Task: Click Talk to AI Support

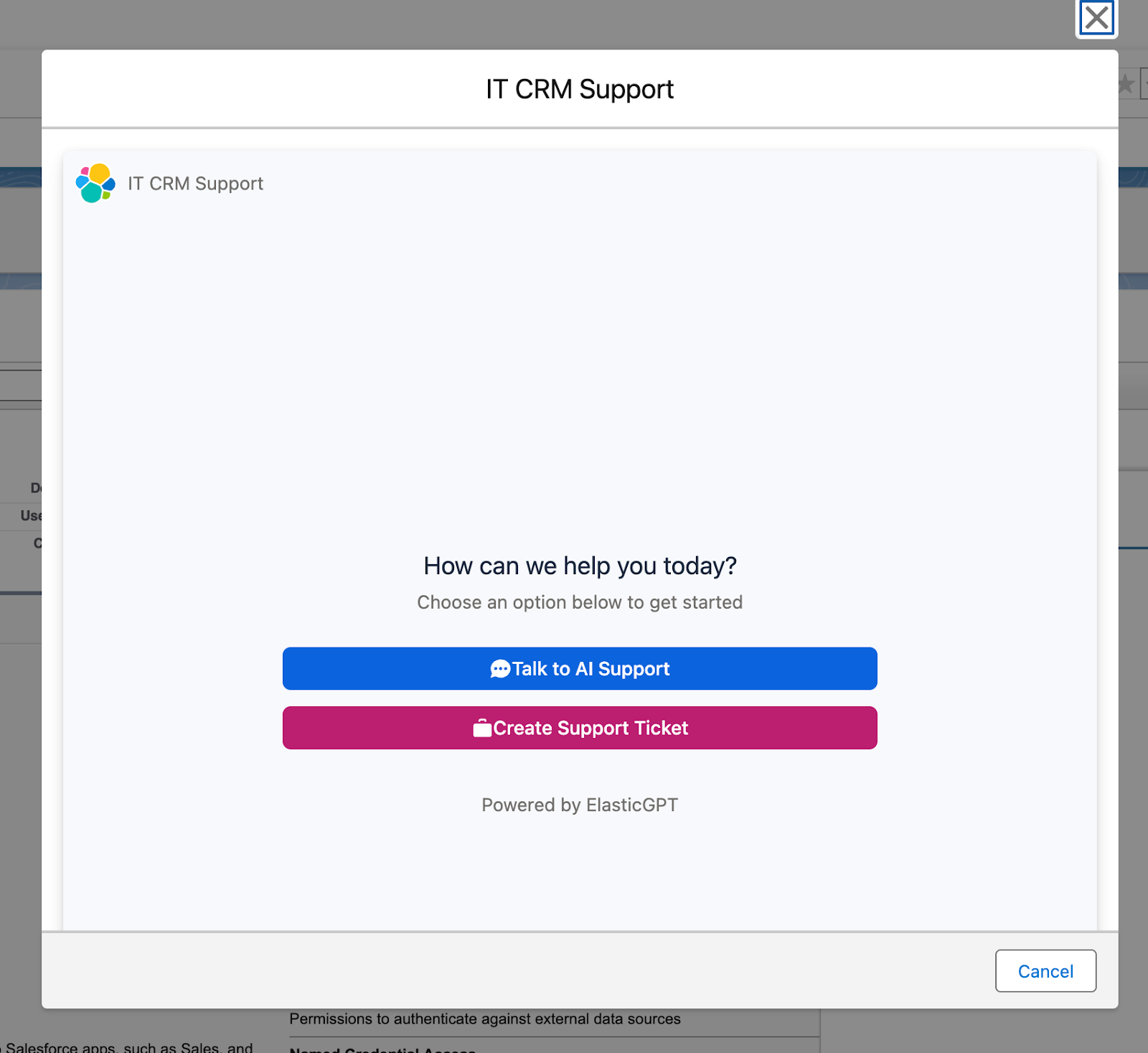Action: pos(580,668)
